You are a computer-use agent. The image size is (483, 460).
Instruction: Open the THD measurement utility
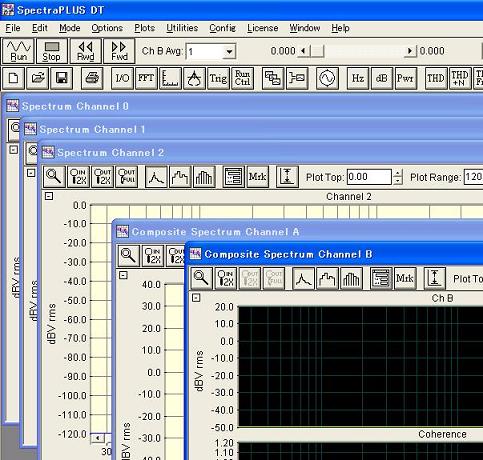pos(436,78)
